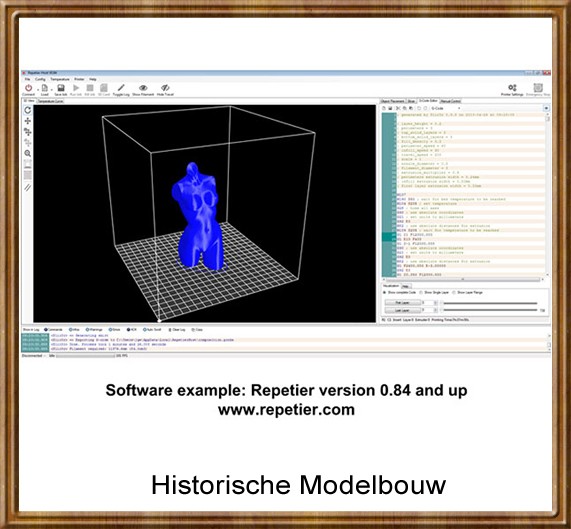This screenshot has height=529, width=571.
Task: Select the move viewpoint arrows tool
Action: 28,121
